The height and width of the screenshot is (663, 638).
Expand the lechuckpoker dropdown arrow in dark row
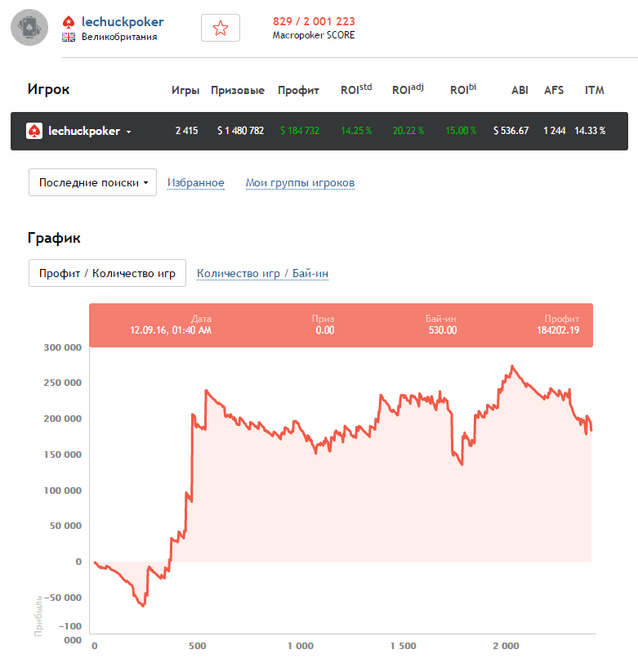pyautogui.click(x=129, y=132)
